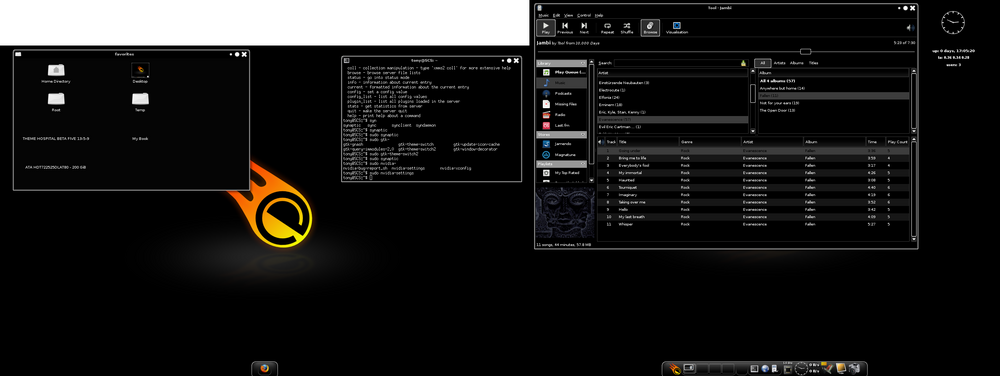The width and height of the screenshot is (1000, 376).
Task: Click the globe browser icon on shelf
Action: [x=764, y=369]
